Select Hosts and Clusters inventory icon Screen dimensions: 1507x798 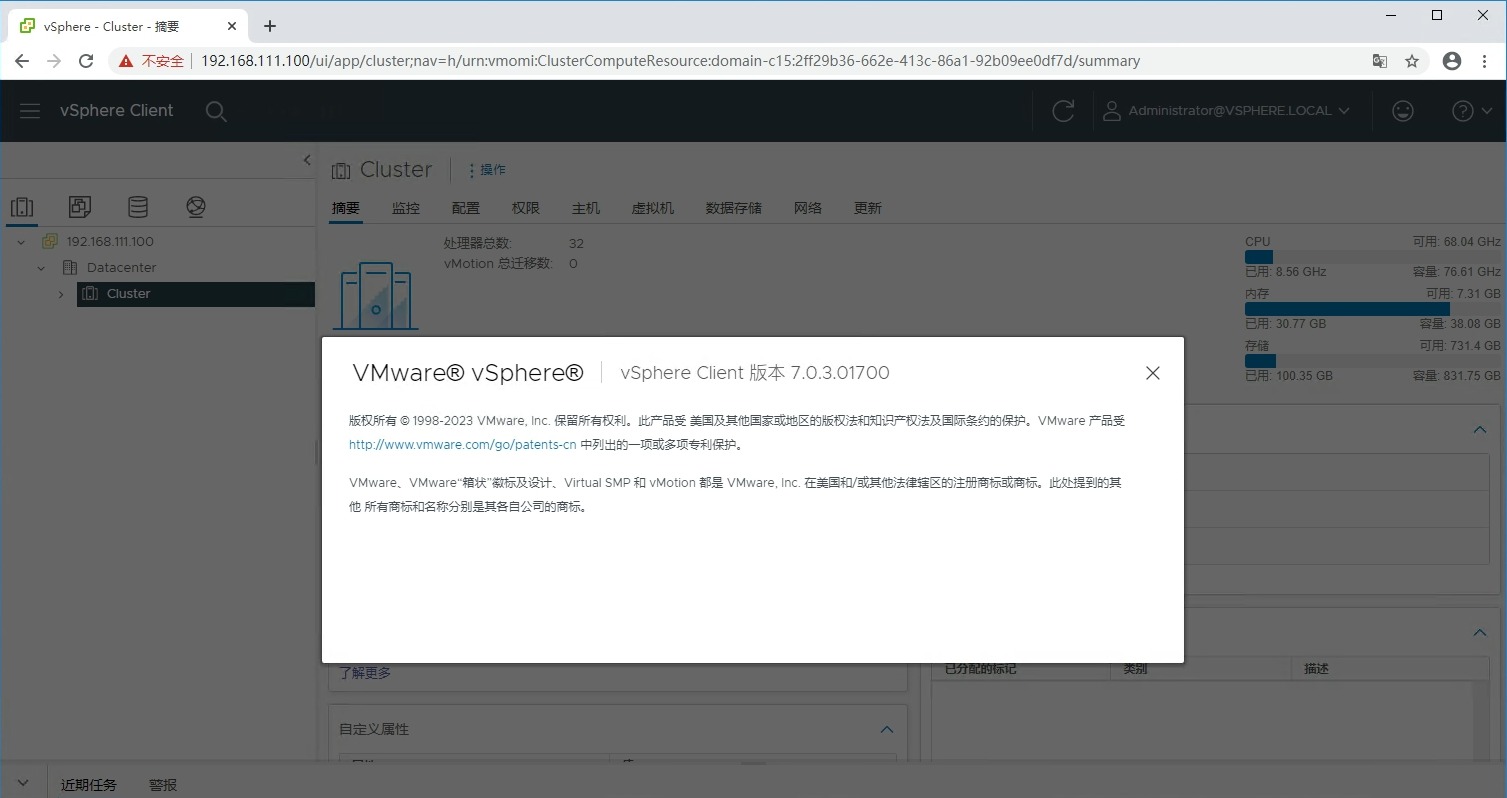pos(22,207)
